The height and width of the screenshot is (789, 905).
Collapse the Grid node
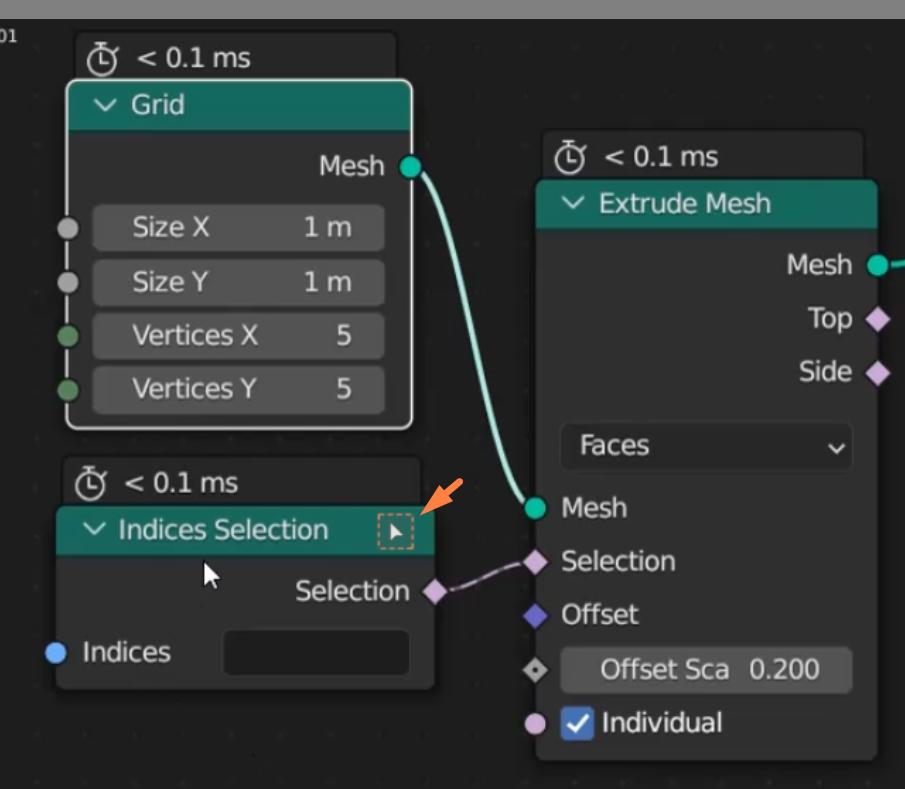click(x=105, y=105)
